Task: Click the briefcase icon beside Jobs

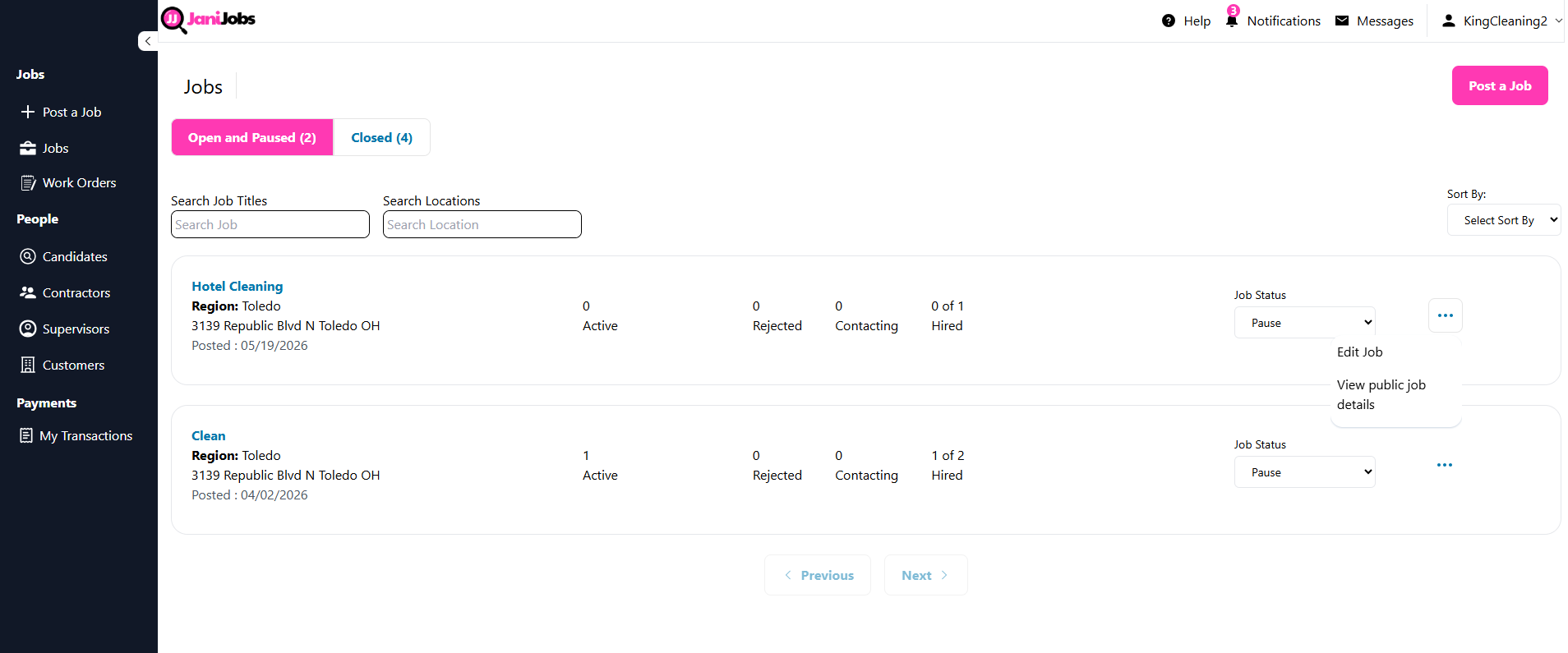Action: click(28, 148)
